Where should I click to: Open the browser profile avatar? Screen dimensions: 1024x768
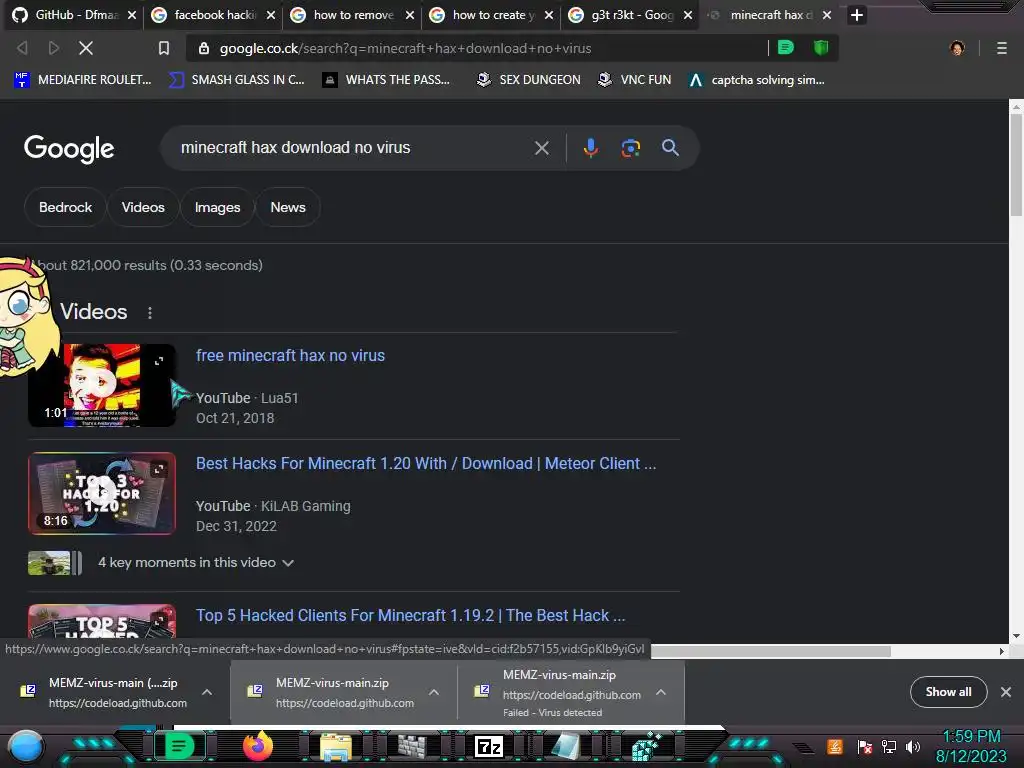[x=957, y=48]
